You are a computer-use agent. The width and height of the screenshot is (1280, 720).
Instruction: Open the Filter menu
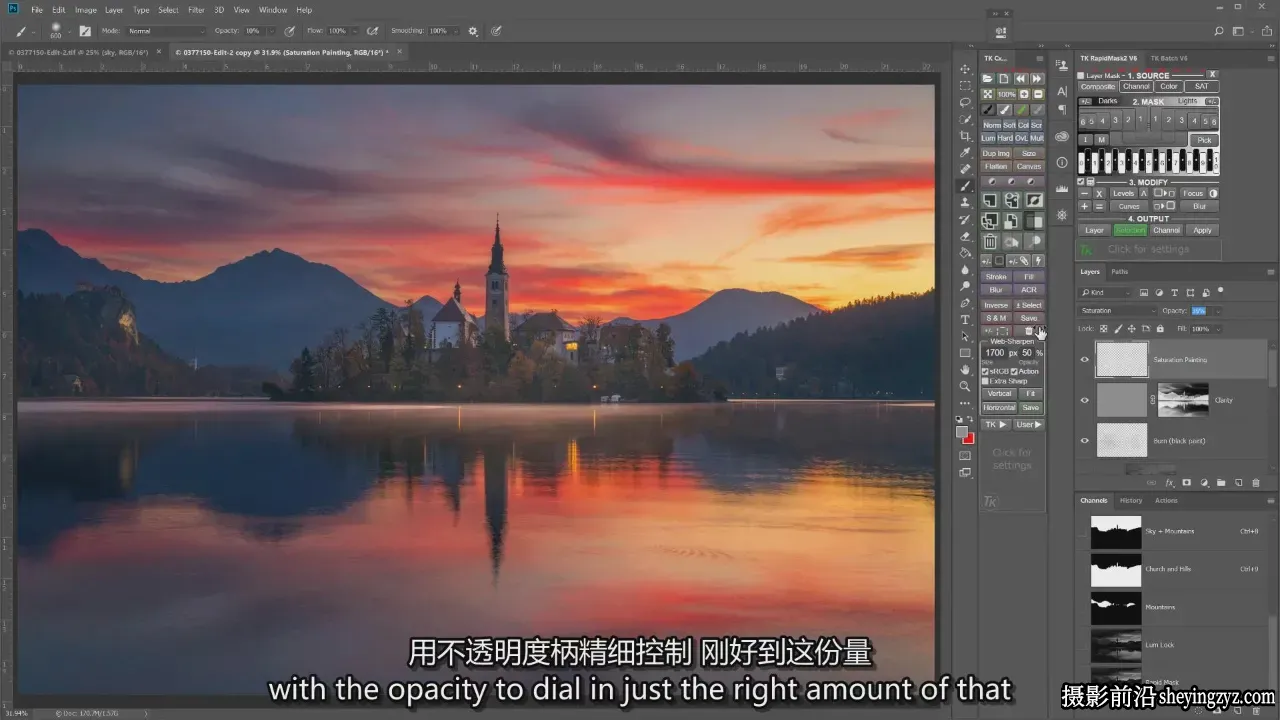[x=196, y=10]
